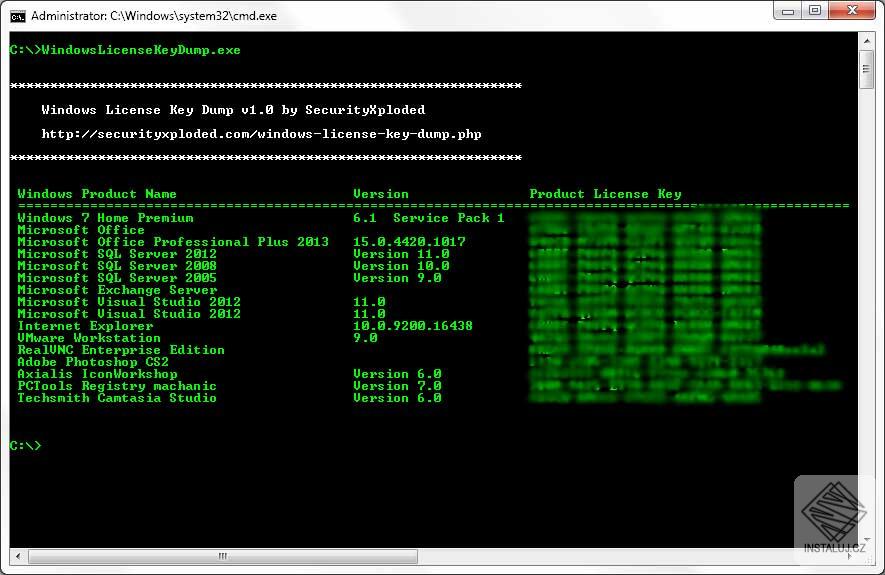Screen dimensions: 885x575
Task: Click the 'Version' column header
Action: click(x=380, y=194)
